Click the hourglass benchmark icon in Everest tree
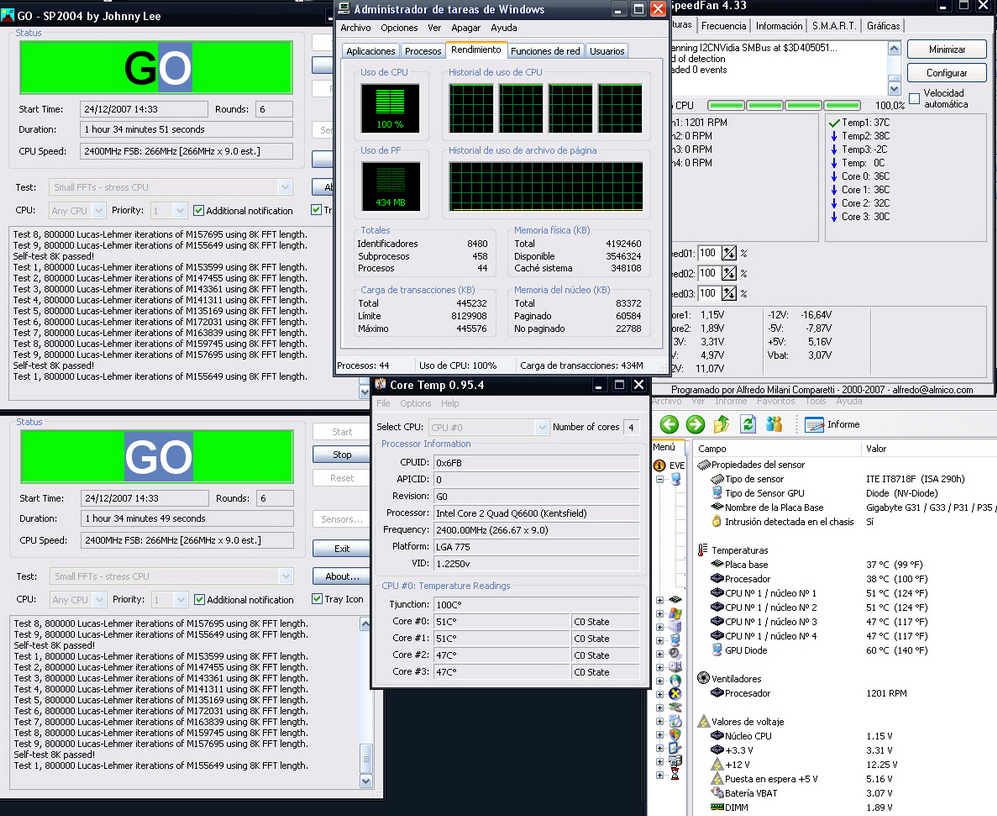The width and height of the screenshot is (997, 816). 675,774
